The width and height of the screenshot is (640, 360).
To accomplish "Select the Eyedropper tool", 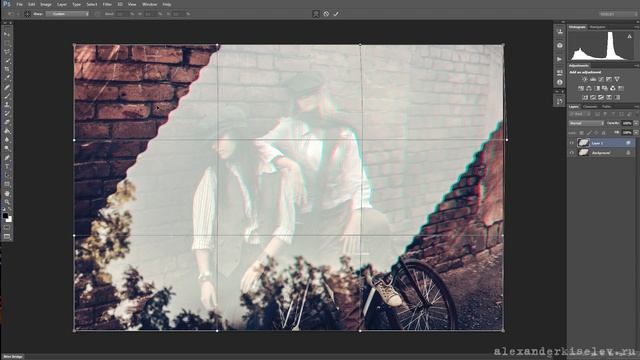I will [x=7, y=78].
